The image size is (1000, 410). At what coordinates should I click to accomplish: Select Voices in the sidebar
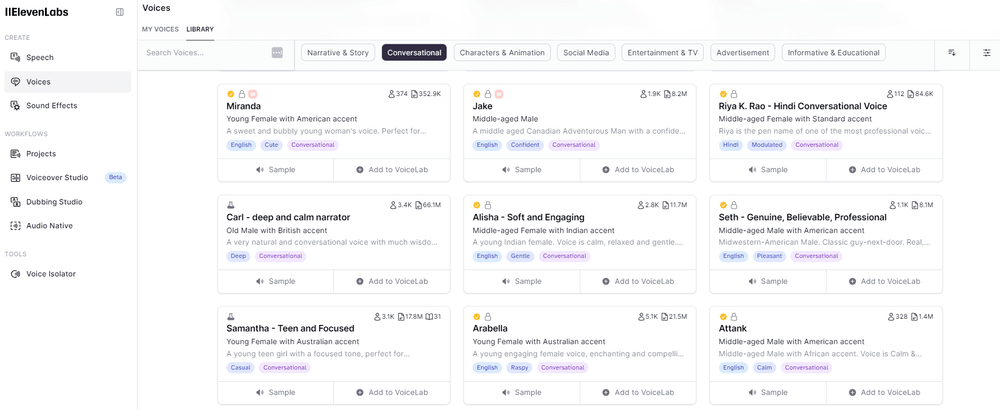[68, 82]
